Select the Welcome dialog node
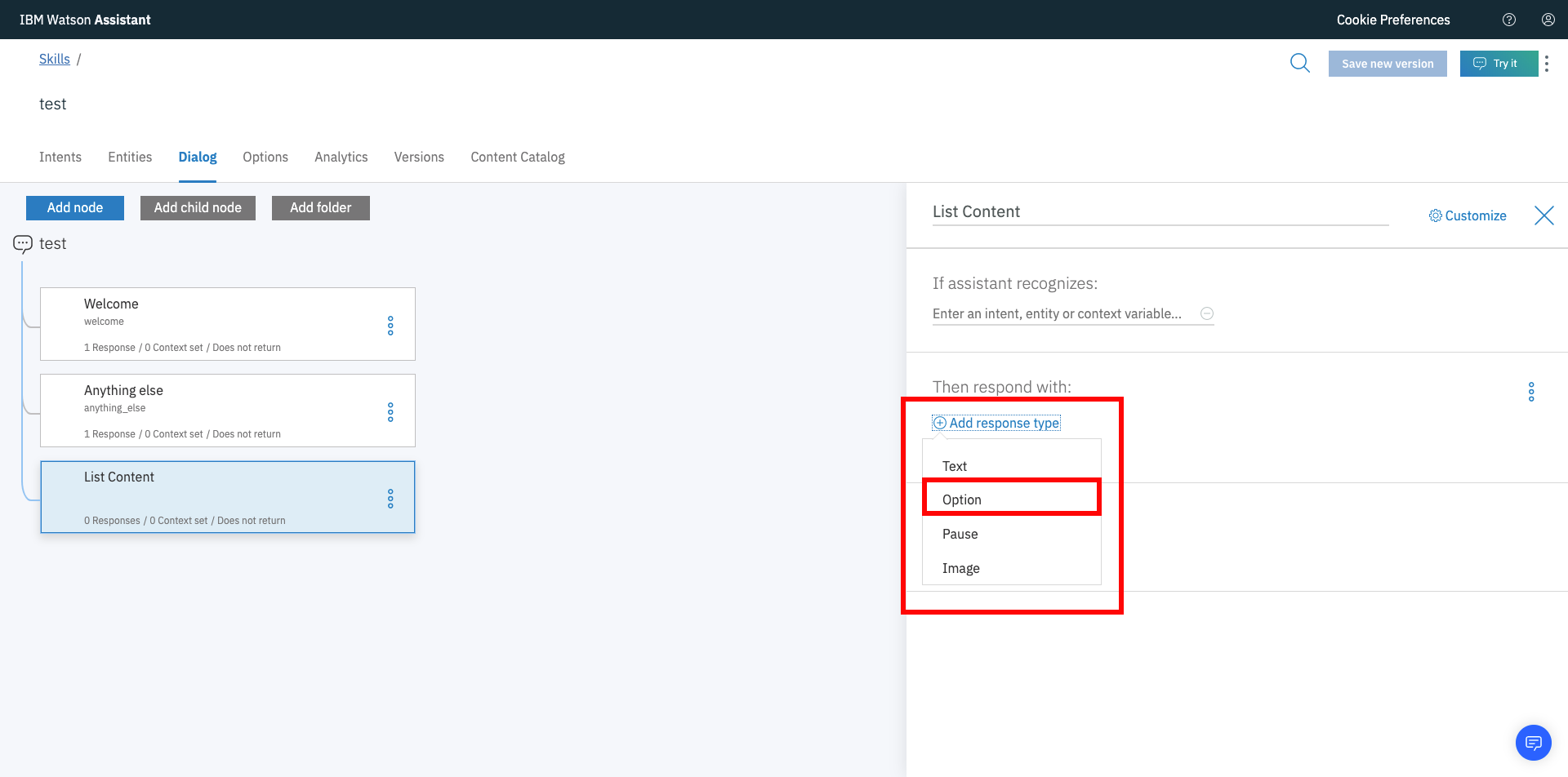1568x777 pixels. point(228,324)
